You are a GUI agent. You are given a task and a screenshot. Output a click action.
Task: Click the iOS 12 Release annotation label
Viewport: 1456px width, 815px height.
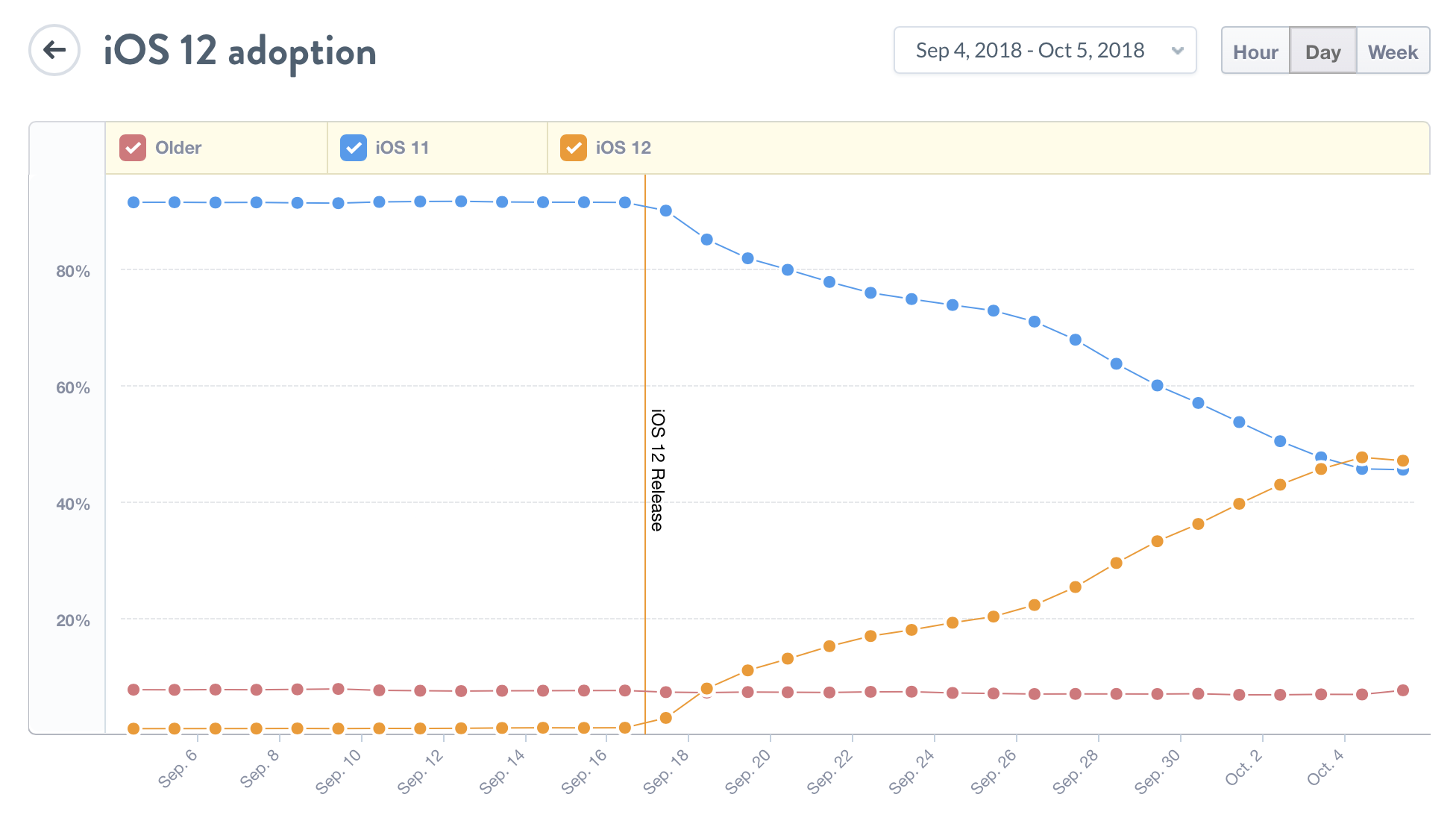(x=657, y=470)
